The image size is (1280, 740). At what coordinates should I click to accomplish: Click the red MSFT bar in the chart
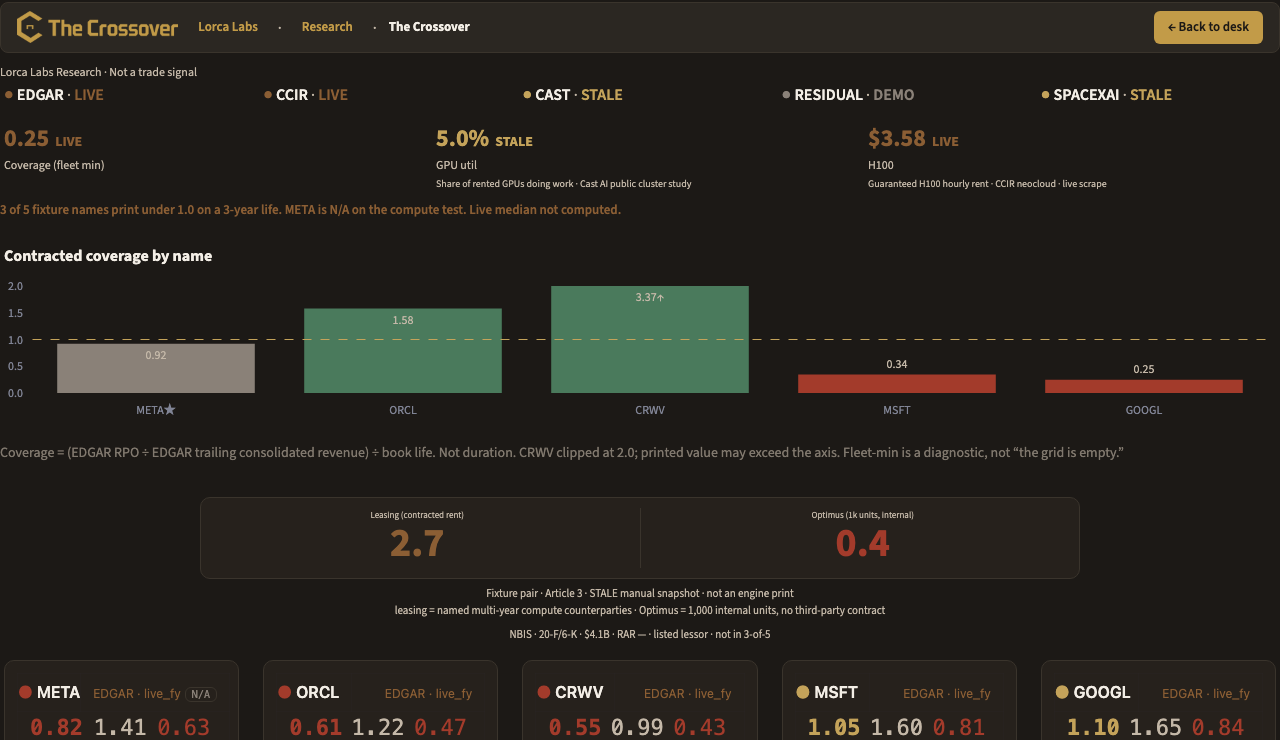pyautogui.click(x=897, y=384)
